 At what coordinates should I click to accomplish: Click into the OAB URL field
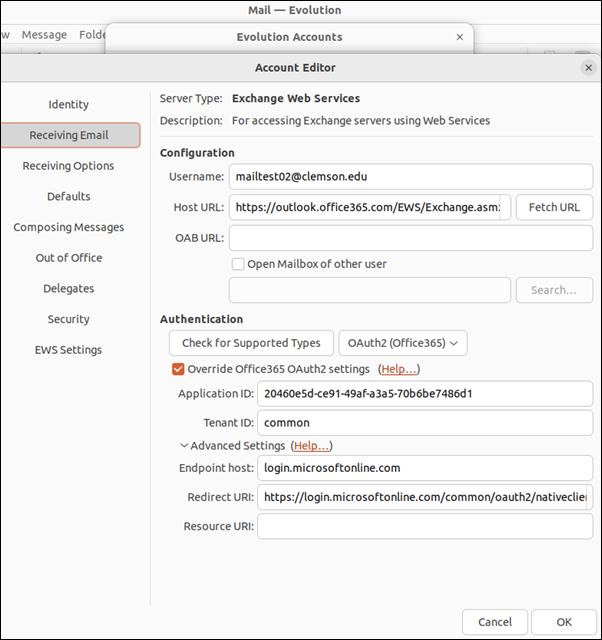pos(410,238)
